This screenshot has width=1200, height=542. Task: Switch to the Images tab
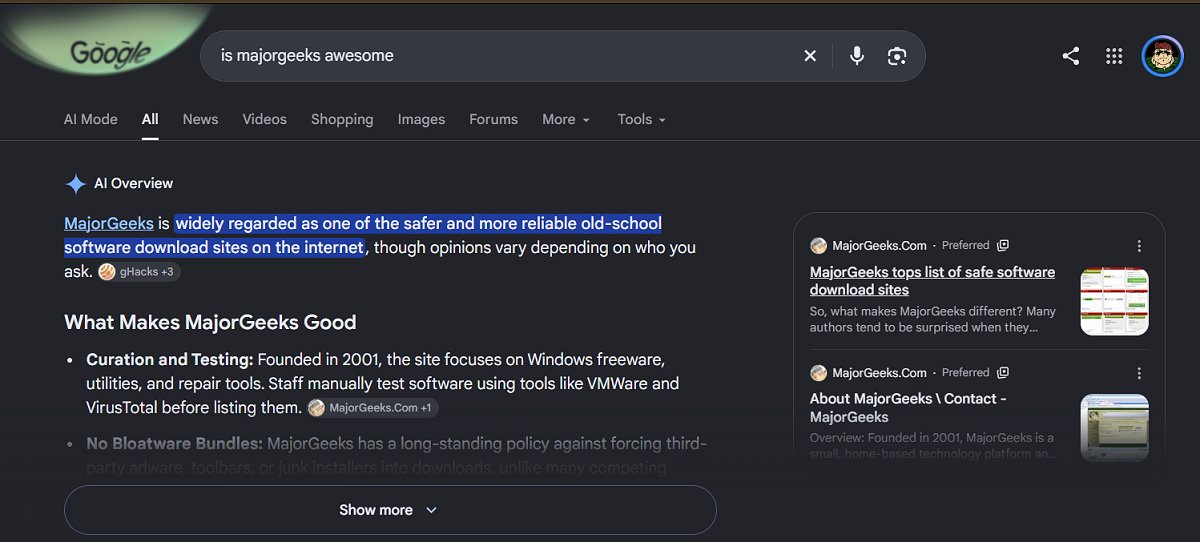coord(421,119)
